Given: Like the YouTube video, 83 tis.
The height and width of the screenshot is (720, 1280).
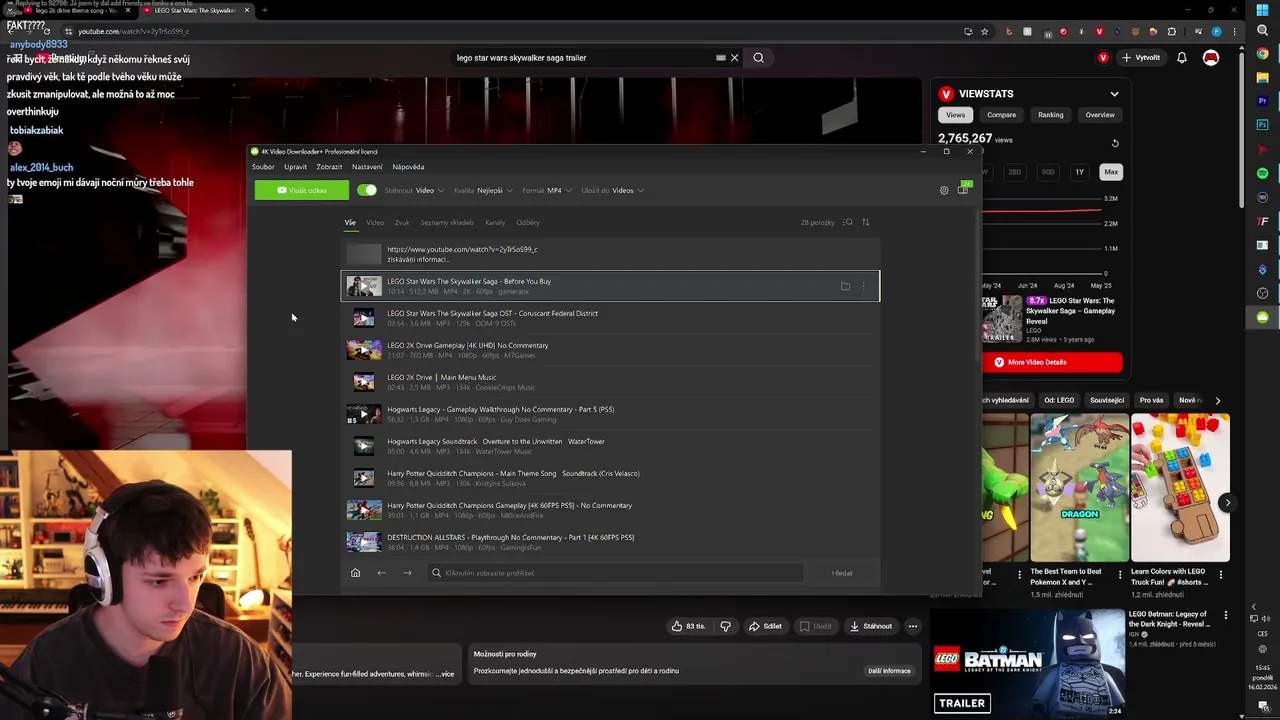Looking at the screenshot, I should [x=688, y=626].
